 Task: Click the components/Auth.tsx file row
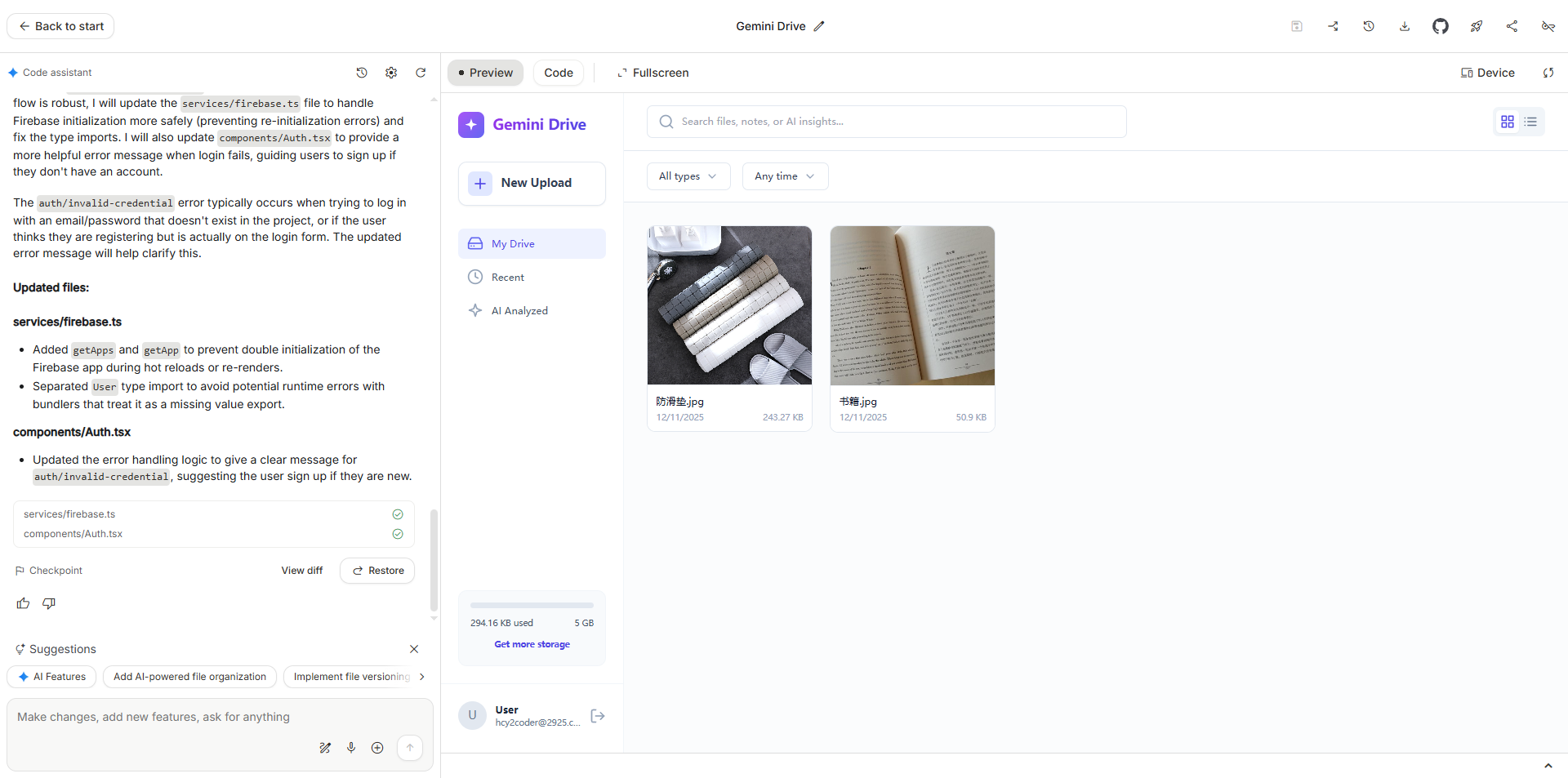(x=214, y=534)
